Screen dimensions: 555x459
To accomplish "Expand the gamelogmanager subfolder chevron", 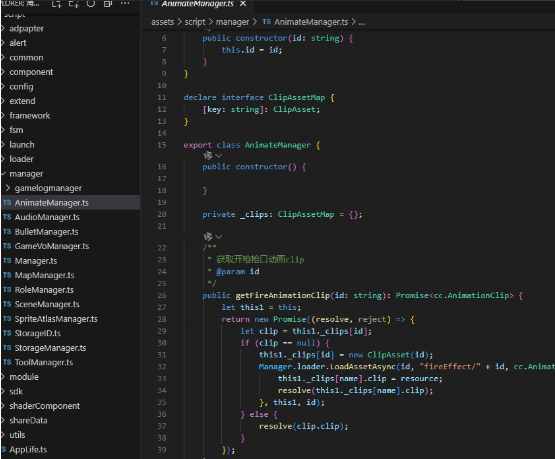I will pos(8,188).
